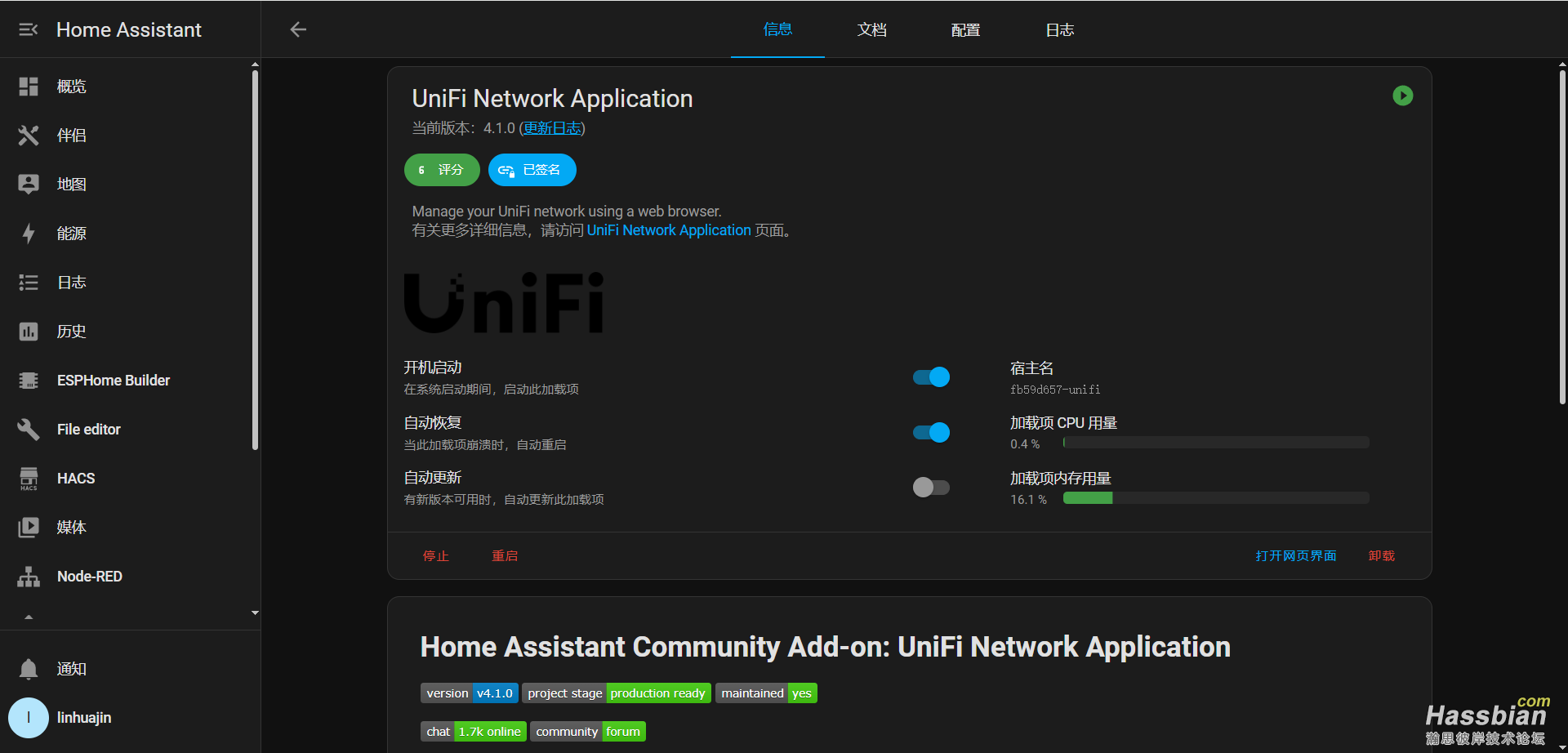Viewport: 1568px width, 753px height.
Task: Click the sidebar scrollbar down arrow
Action: pyautogui.click(x=255, y=613)
